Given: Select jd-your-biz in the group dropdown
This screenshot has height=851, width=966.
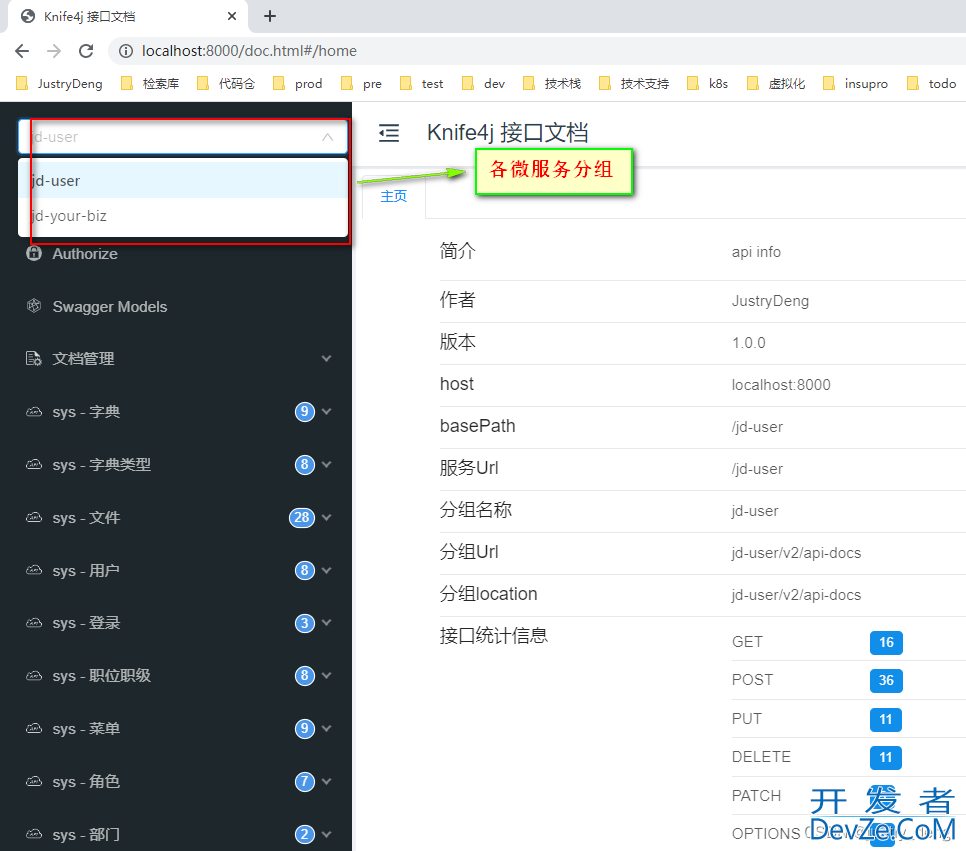Looking at the screenshot, I should pos(183,216).
